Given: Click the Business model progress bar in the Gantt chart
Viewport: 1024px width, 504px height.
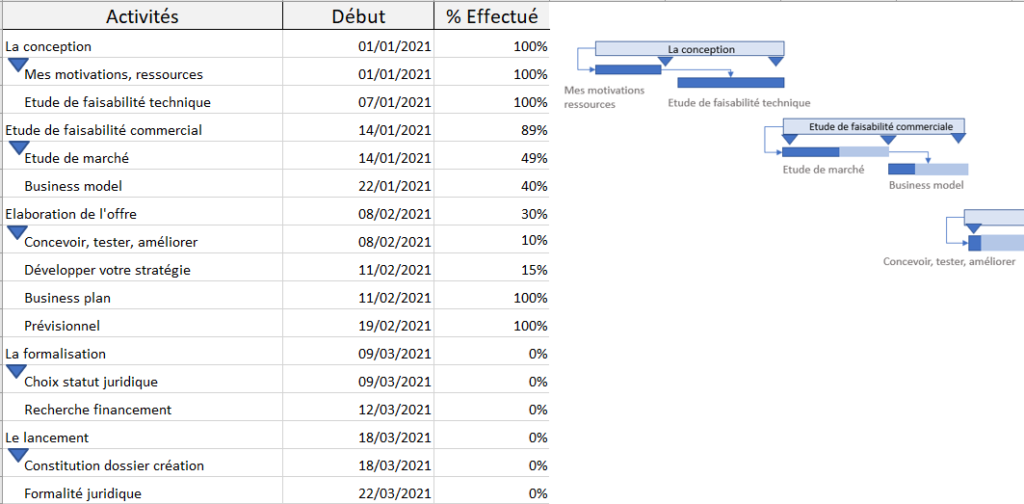Looking at the screenshot, I should (927, 168).
